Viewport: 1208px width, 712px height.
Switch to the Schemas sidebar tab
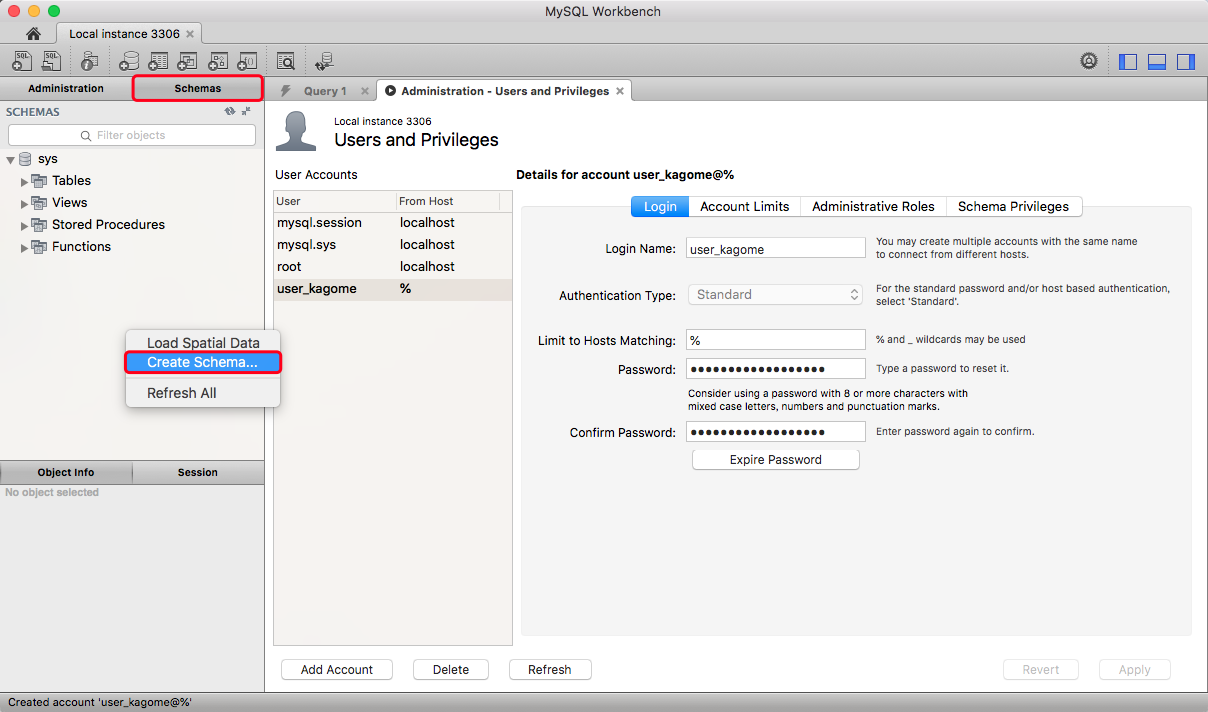[198, 88]
